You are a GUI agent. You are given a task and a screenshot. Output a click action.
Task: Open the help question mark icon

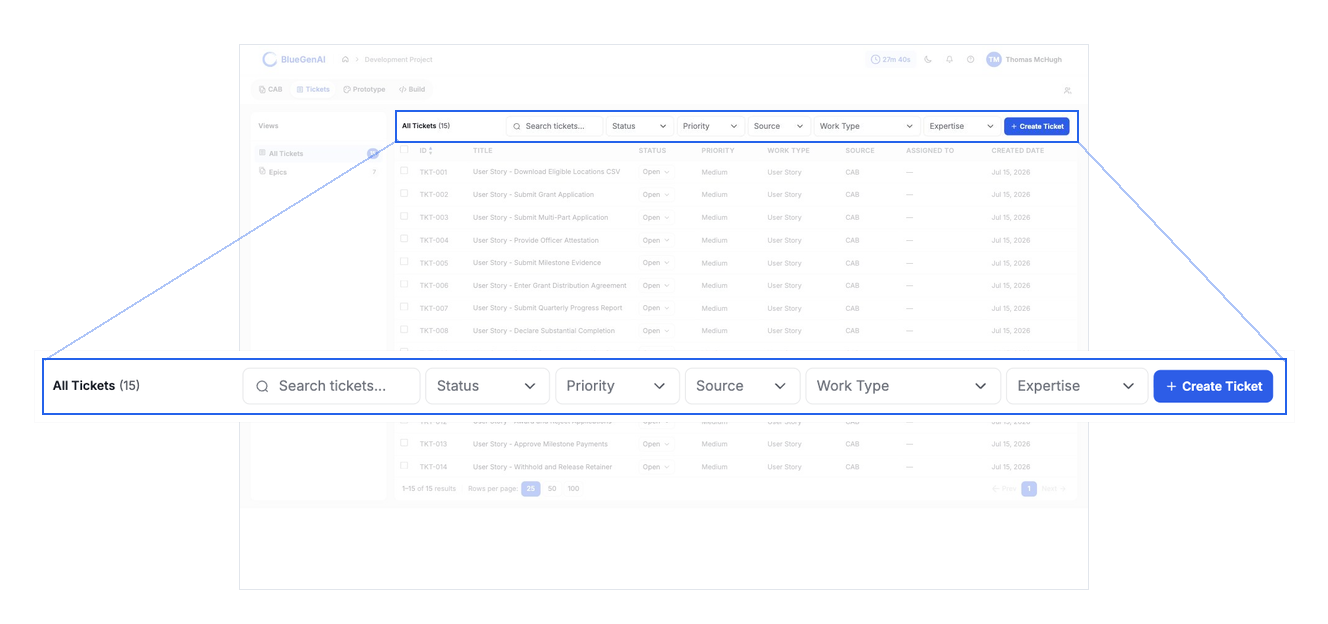pos(970,60)
